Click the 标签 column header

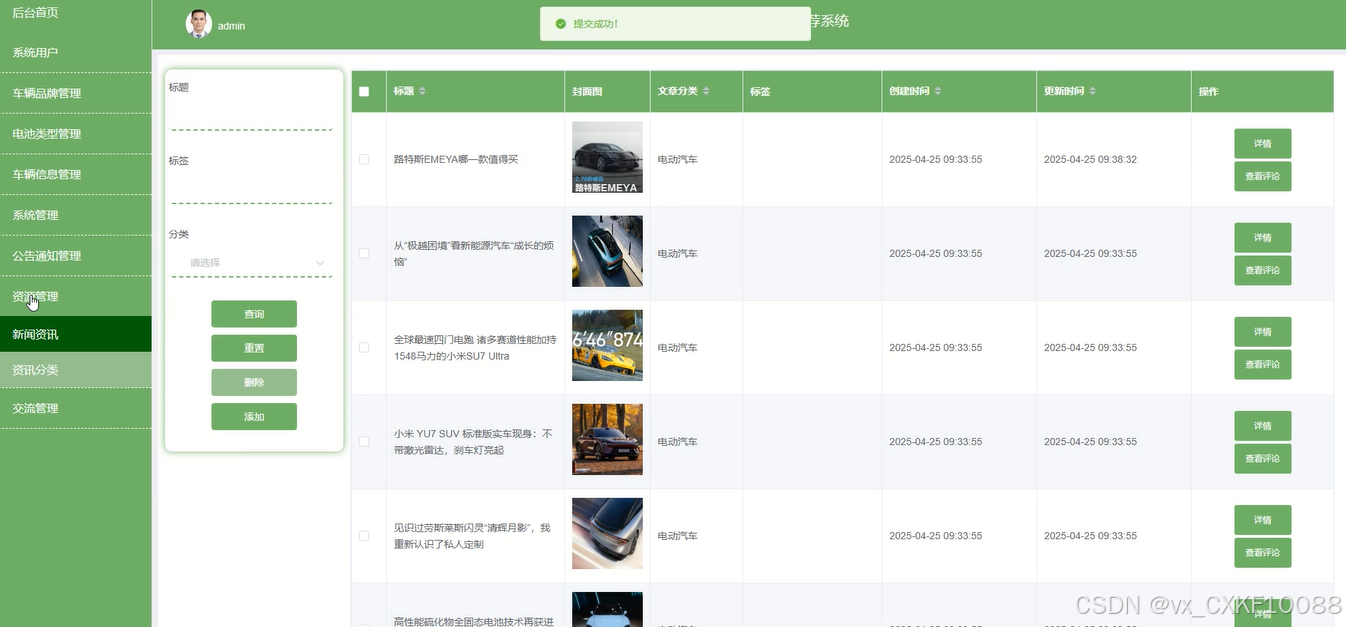pyautogui.click(x=760, y=91)
